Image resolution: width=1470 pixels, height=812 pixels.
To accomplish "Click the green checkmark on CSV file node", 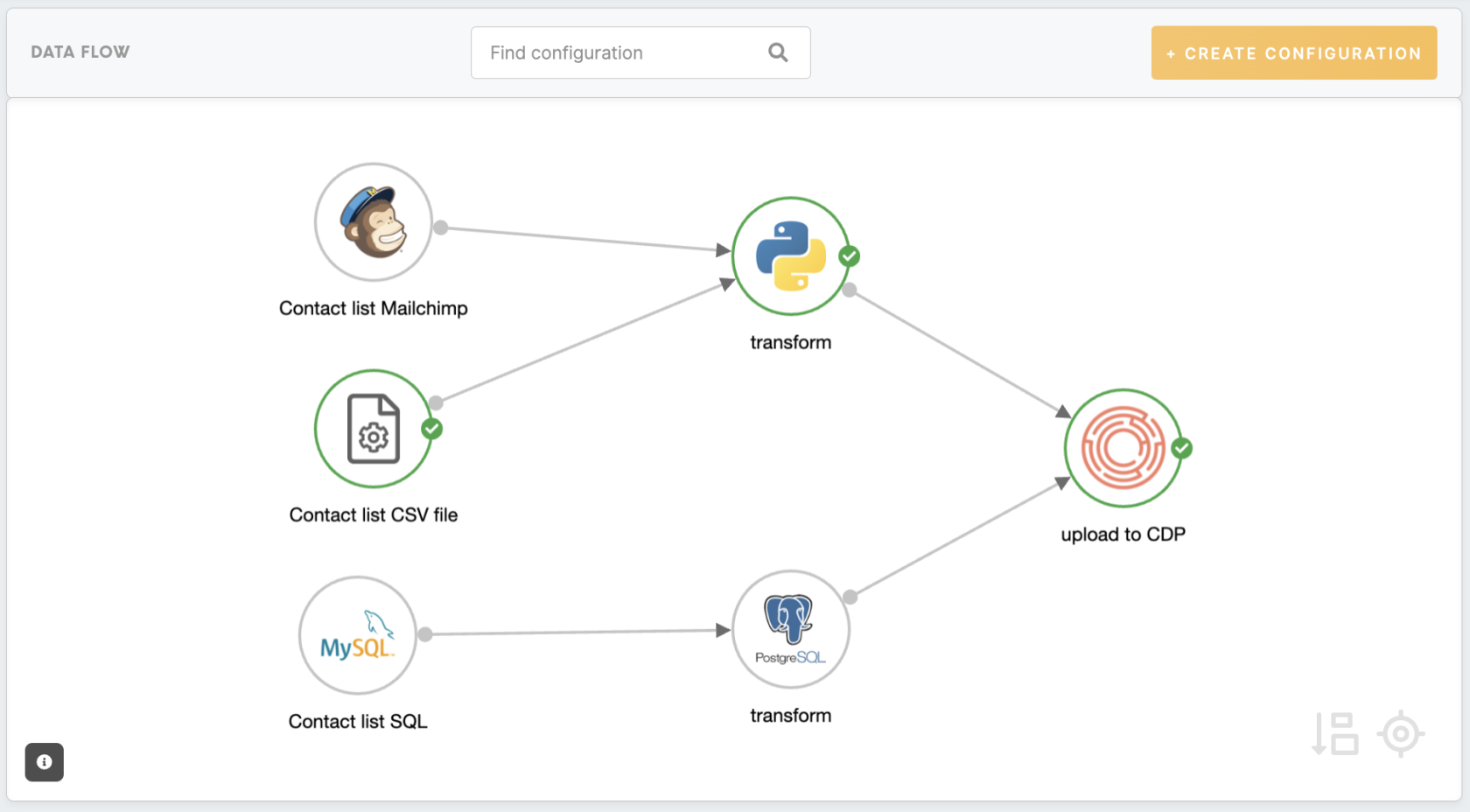I will [431, 429].
